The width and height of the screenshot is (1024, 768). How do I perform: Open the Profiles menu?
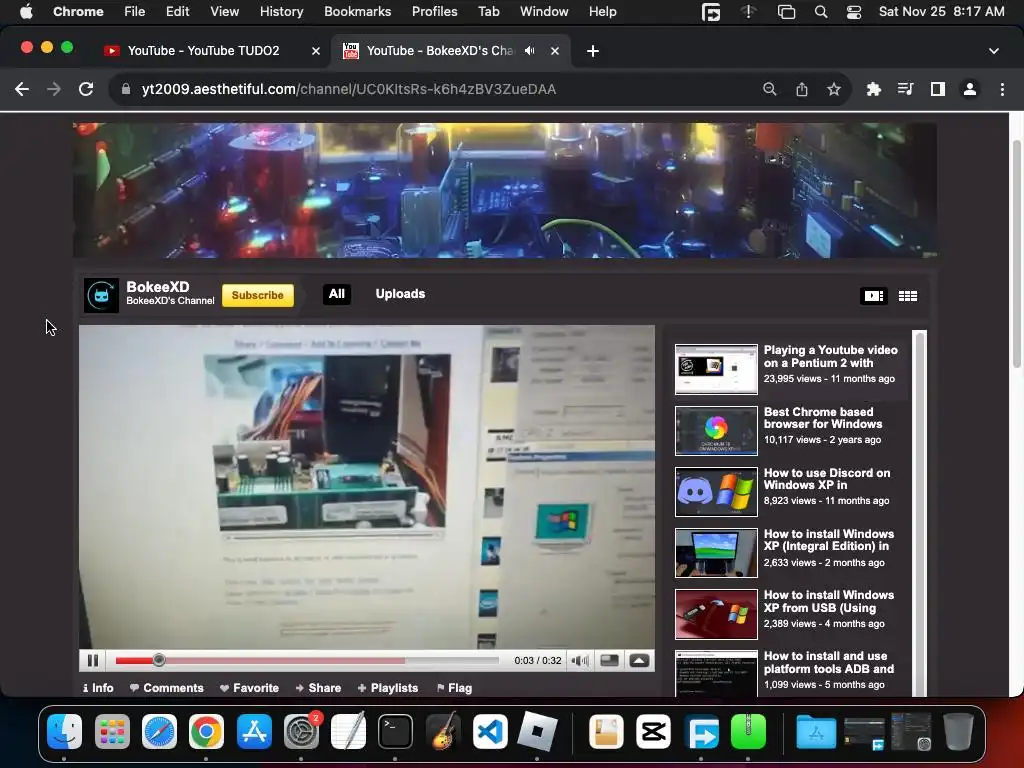coord(434,12)
